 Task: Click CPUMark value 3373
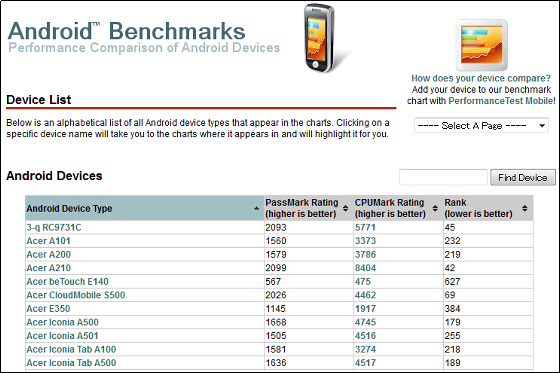pyautogui.click(x=365, y=241)
